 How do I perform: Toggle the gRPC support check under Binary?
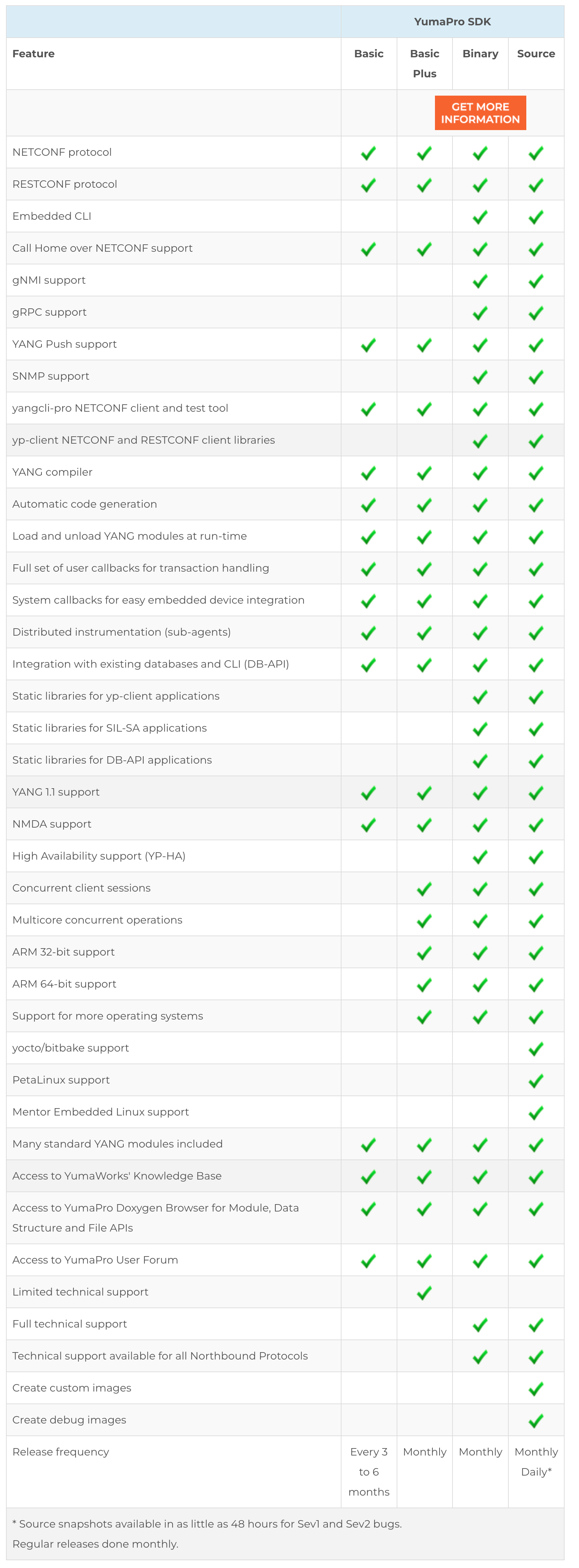click(x=480, y=312)
